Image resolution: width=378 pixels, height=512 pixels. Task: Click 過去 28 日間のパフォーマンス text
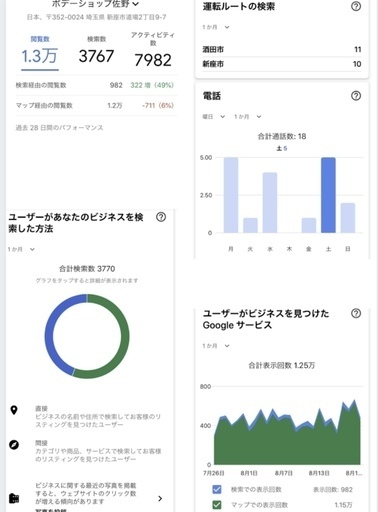point(59,128)
